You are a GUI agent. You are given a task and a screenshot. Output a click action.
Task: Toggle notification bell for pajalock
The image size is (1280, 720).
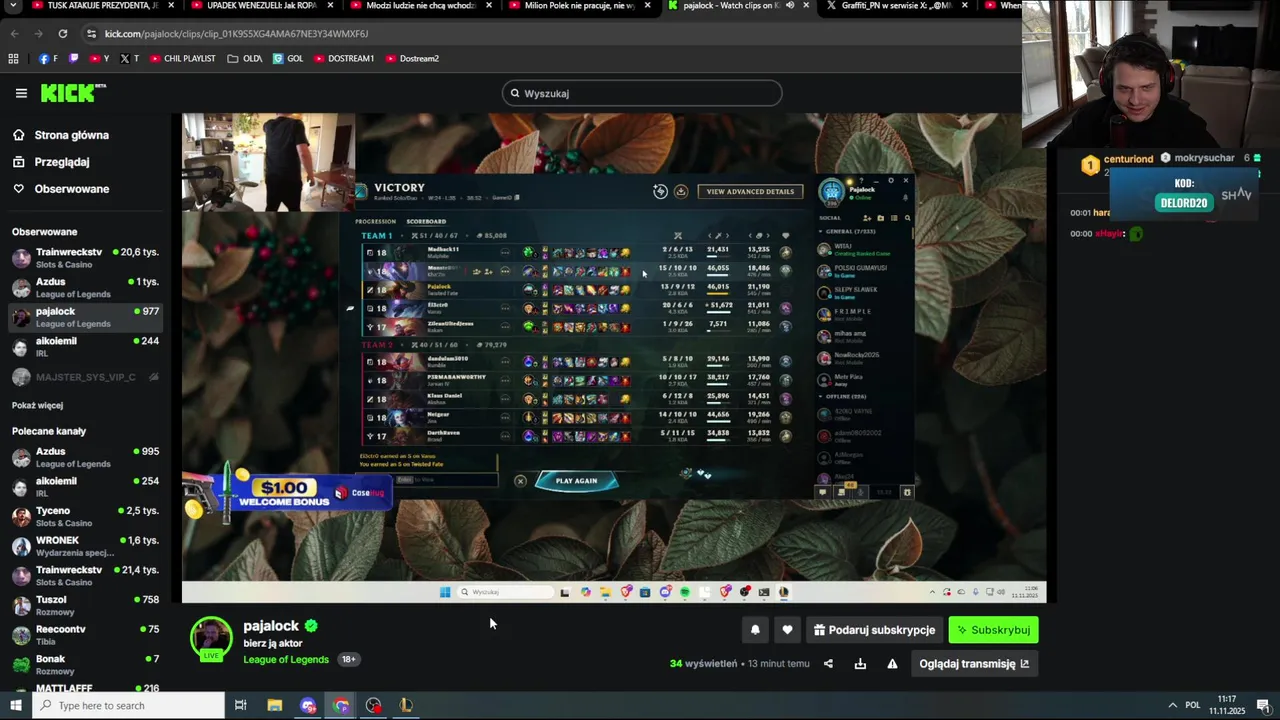(x=755, y=629)
